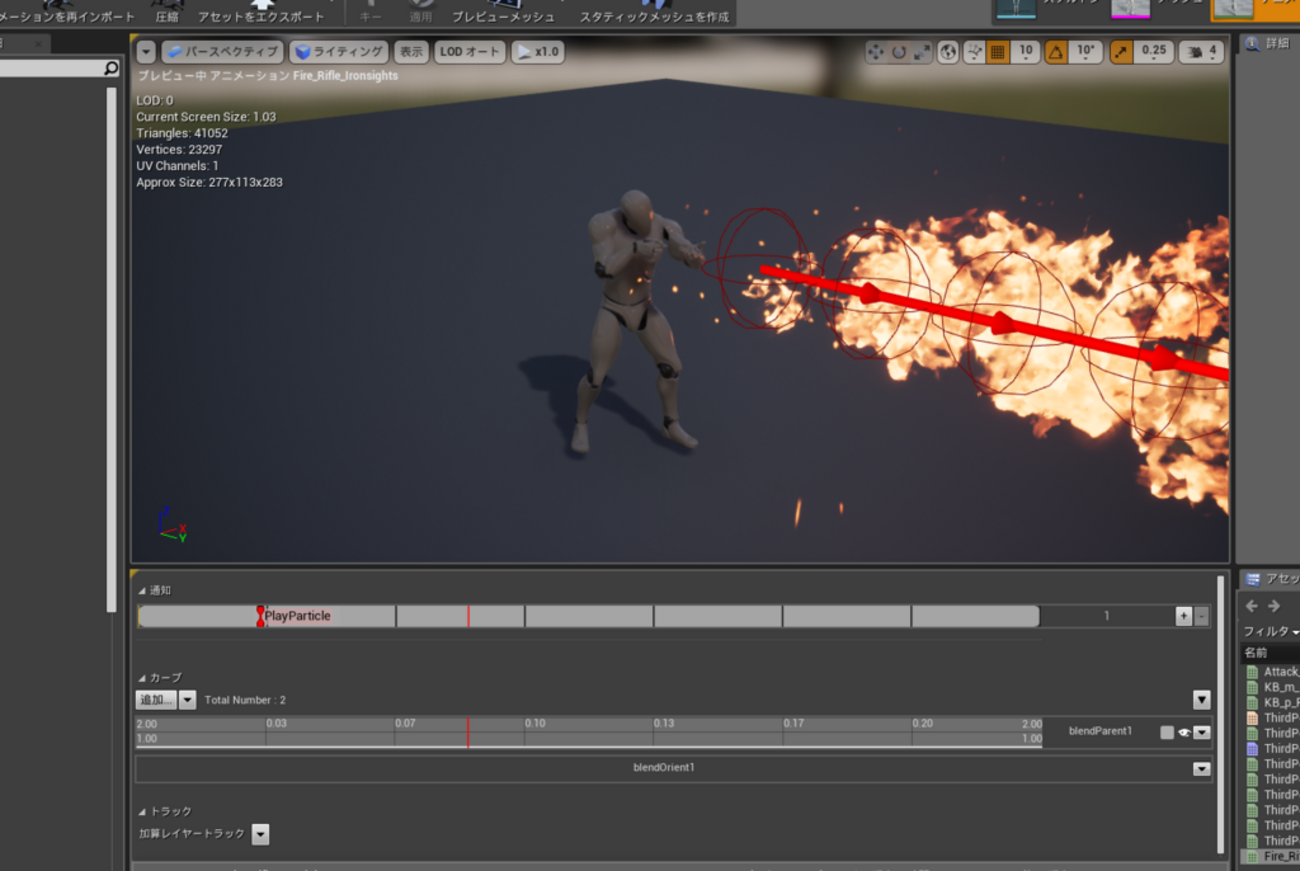
Task: Open the 表示 show menu in viewport
Action: 411,52
